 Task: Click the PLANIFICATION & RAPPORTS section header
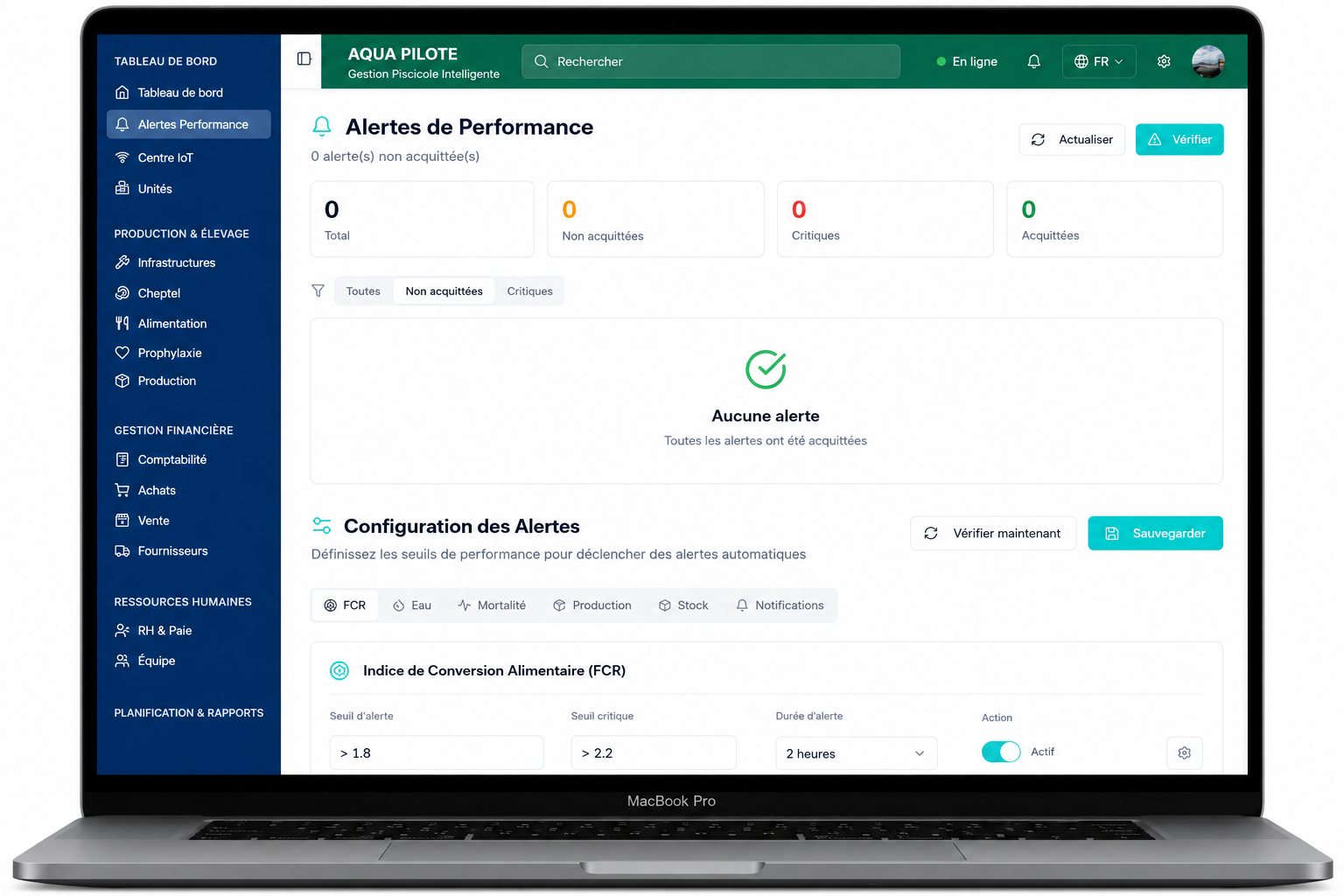[189, 713]
